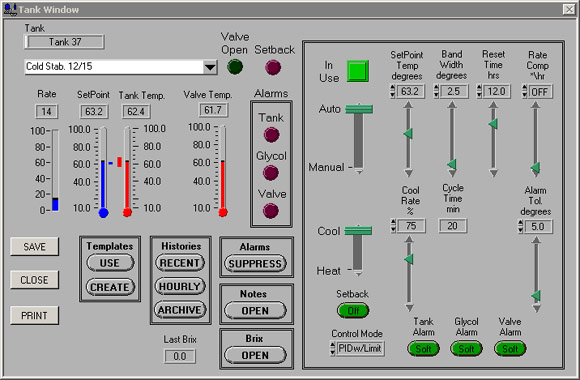The image size is (580, 380).
Task: Click the Valve Open indicator light
Action: (x=235, y=67)
